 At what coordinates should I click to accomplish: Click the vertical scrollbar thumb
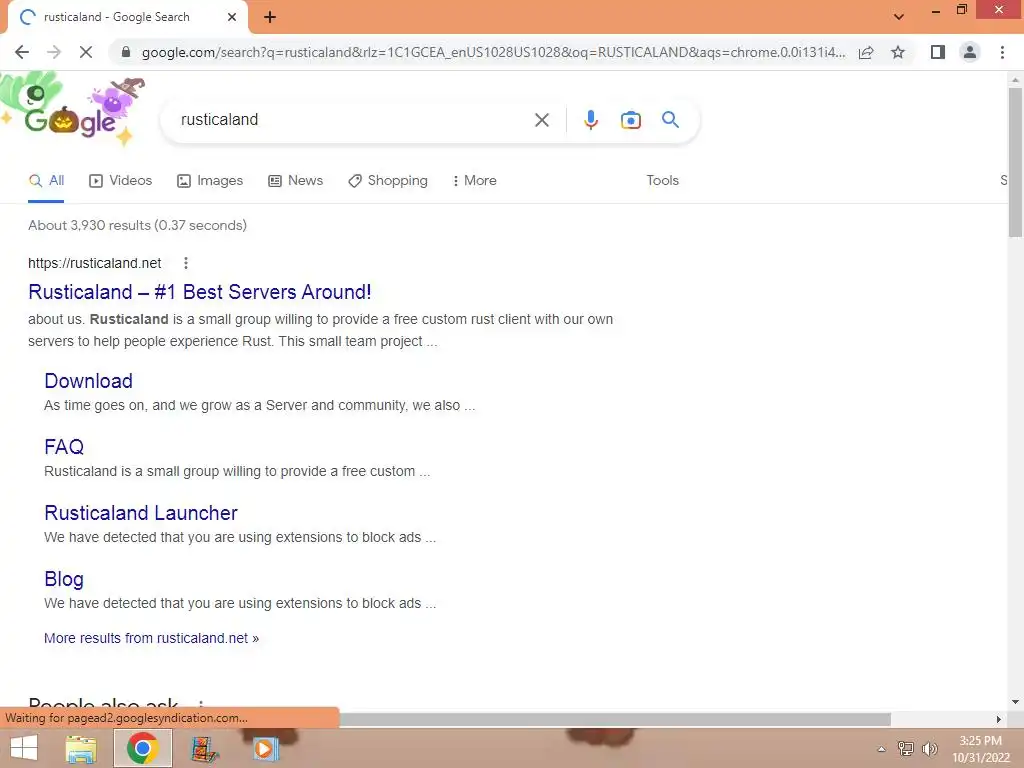(1015, 162)
